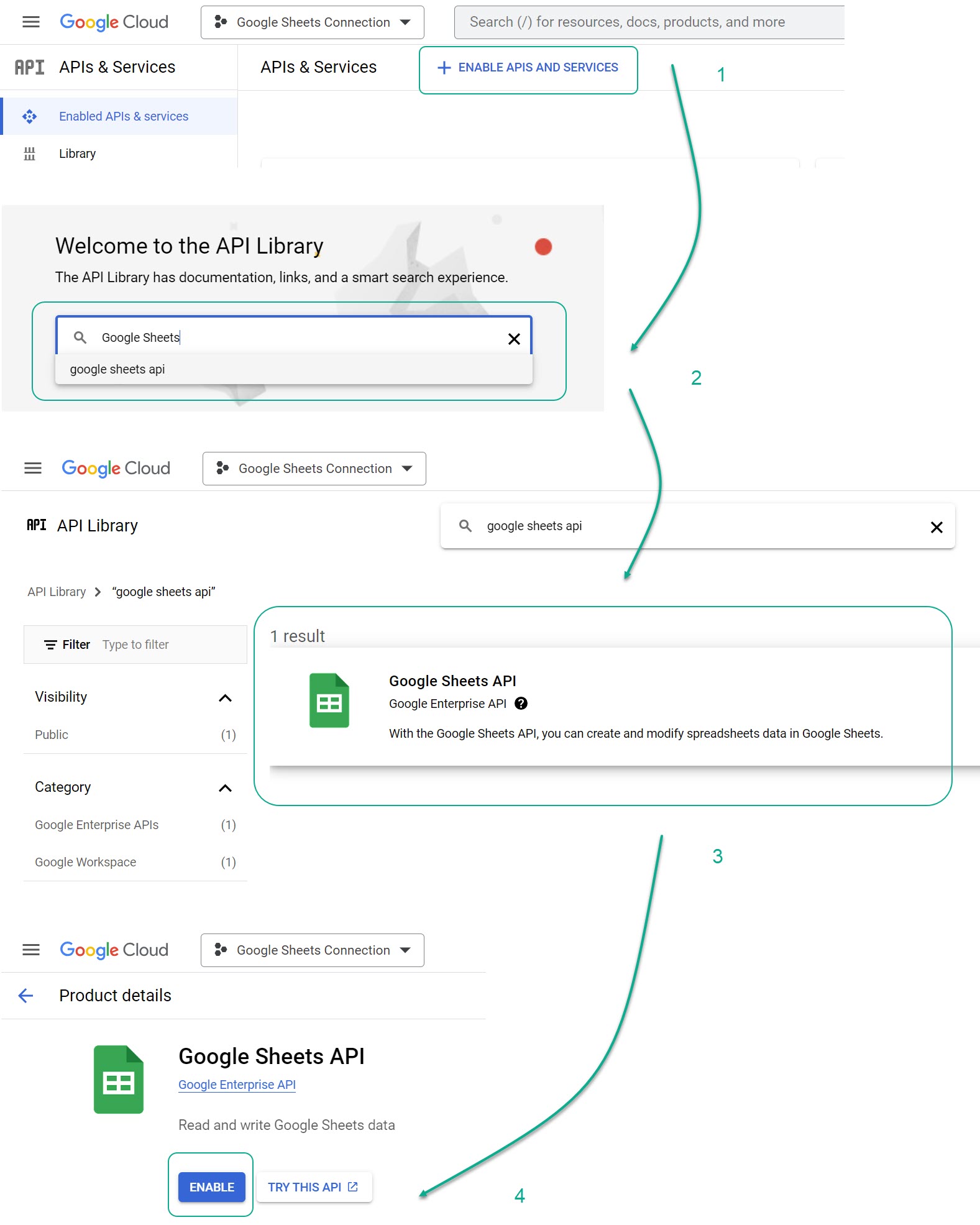Click the plus icon on Enable APIs and Services
980x1225 pixels.
pos(444,68)
